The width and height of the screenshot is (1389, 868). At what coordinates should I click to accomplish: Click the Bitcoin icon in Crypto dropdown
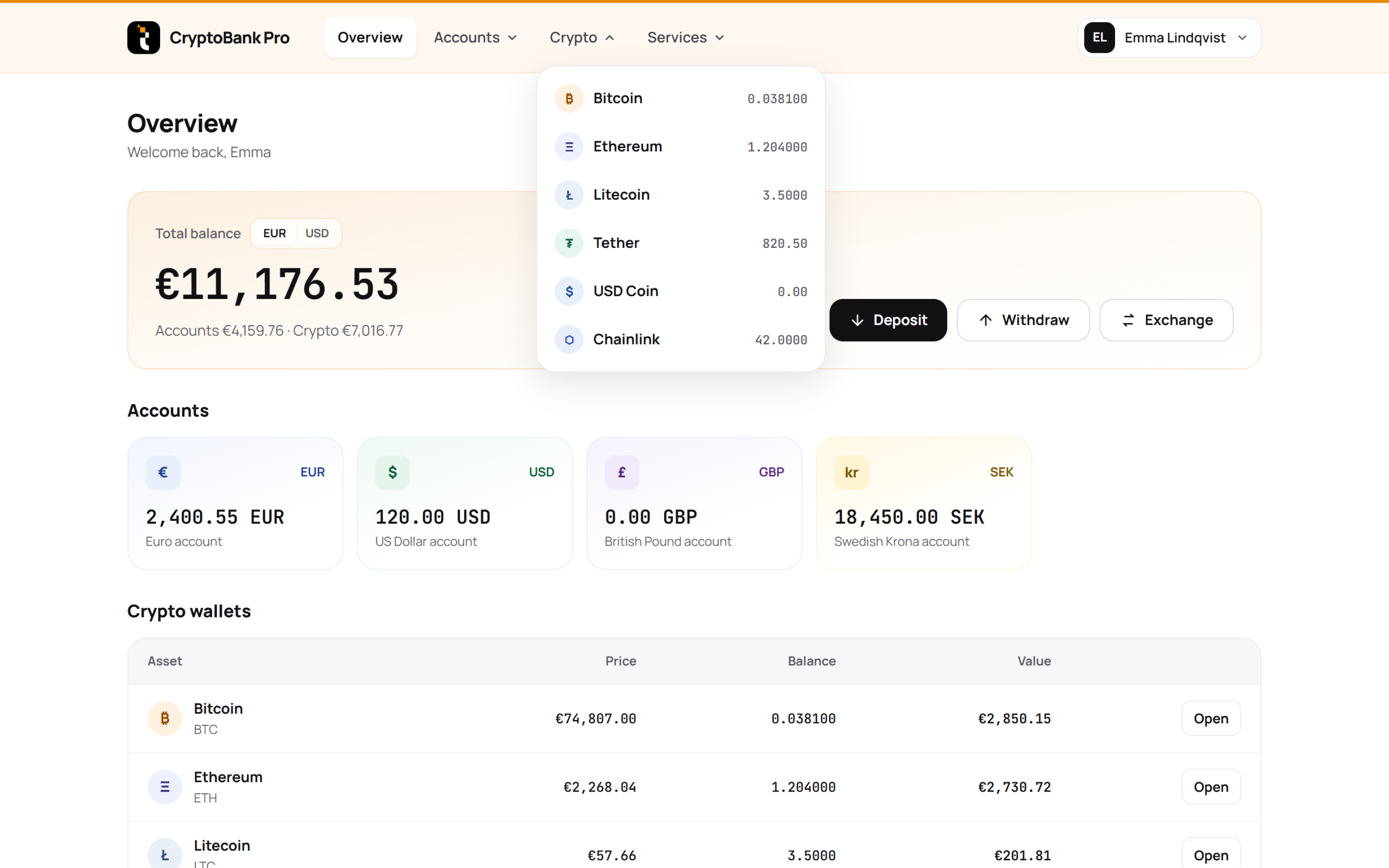tap(569, 99)
